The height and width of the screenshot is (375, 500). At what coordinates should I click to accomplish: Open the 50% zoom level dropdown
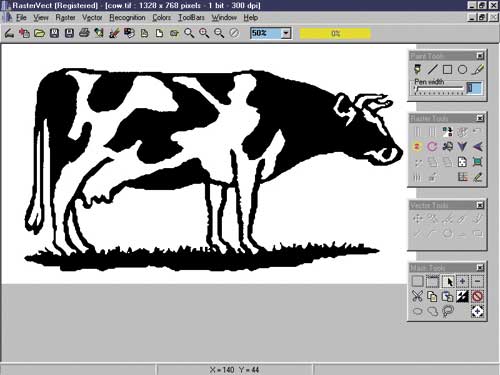click(286, 33)
